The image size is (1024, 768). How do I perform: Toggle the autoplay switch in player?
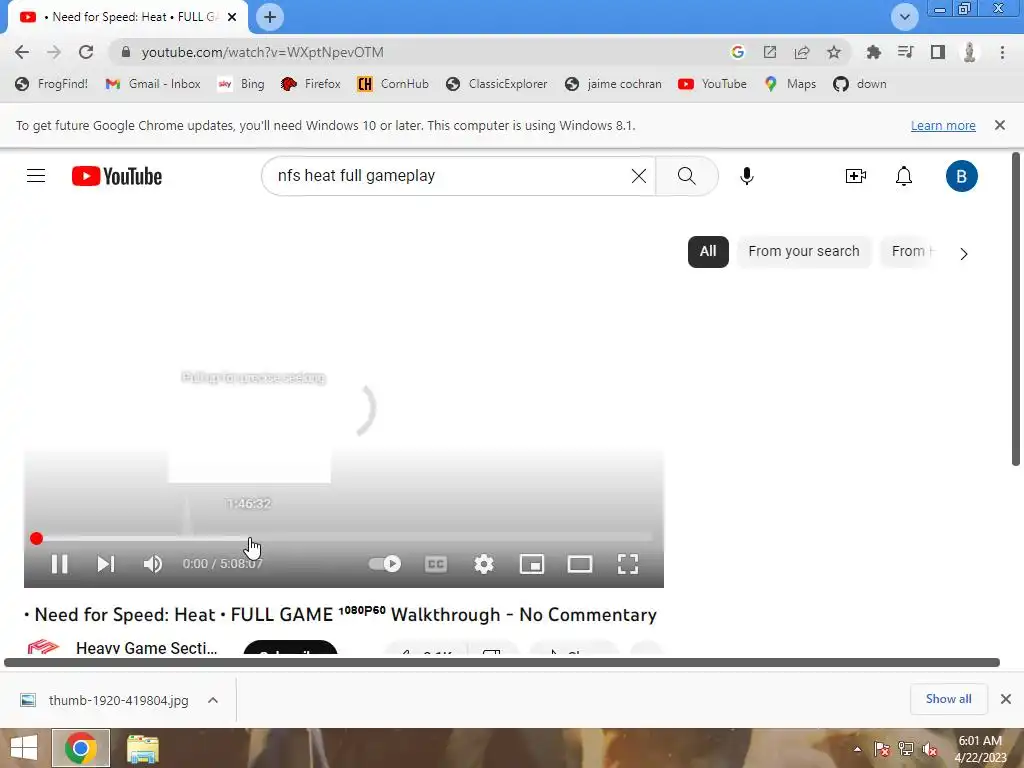pyautogui.click(x=385, y=564)
